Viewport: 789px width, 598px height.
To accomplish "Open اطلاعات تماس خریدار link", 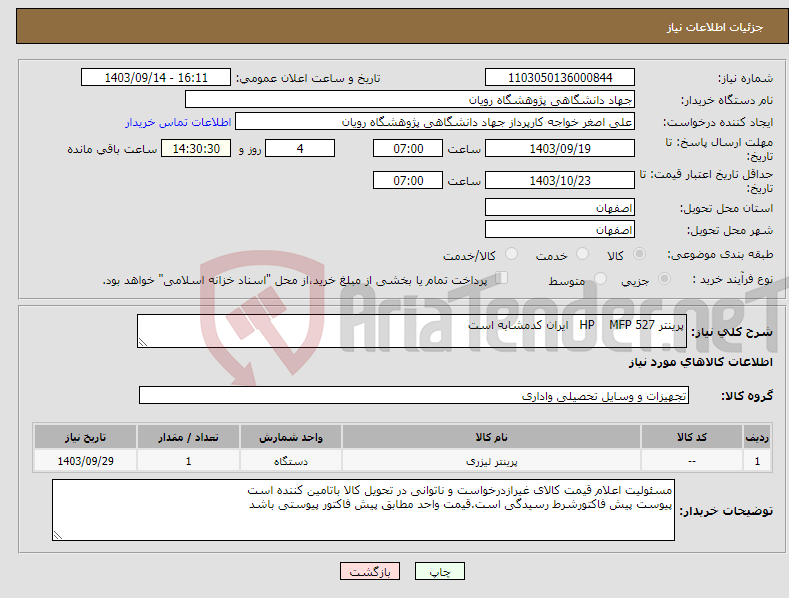I will 178,122.
